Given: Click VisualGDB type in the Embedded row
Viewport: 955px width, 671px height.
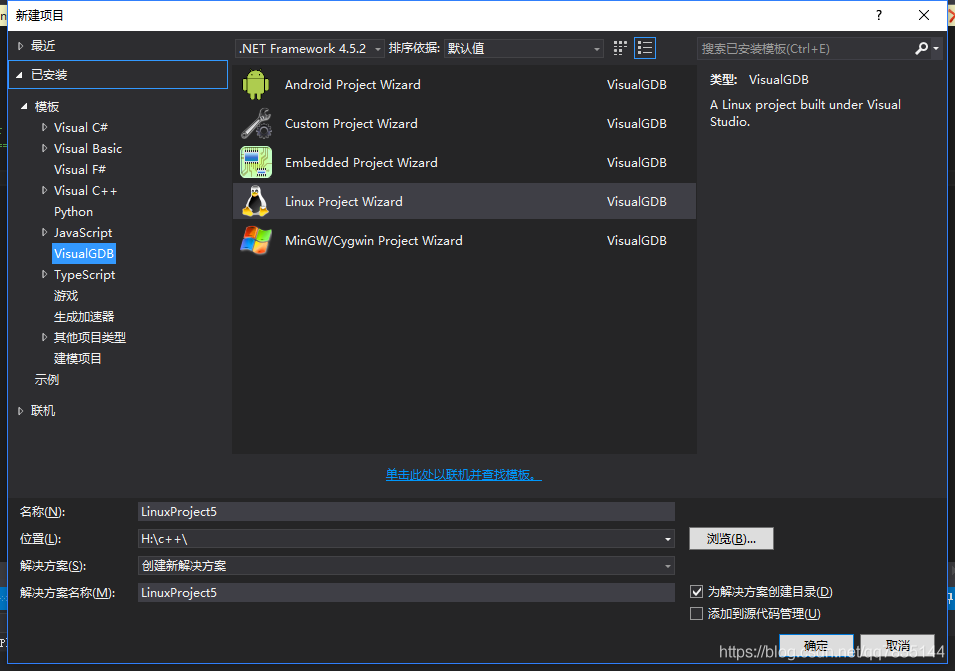Looking at the screenshot, I should (x=636, y=163).
